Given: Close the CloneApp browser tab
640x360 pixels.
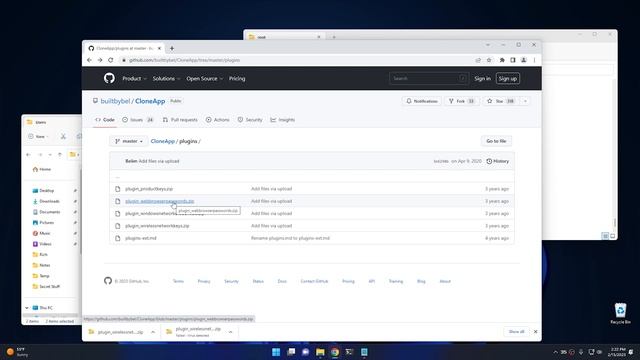Looking at the screenshot, I should [159, 48].
